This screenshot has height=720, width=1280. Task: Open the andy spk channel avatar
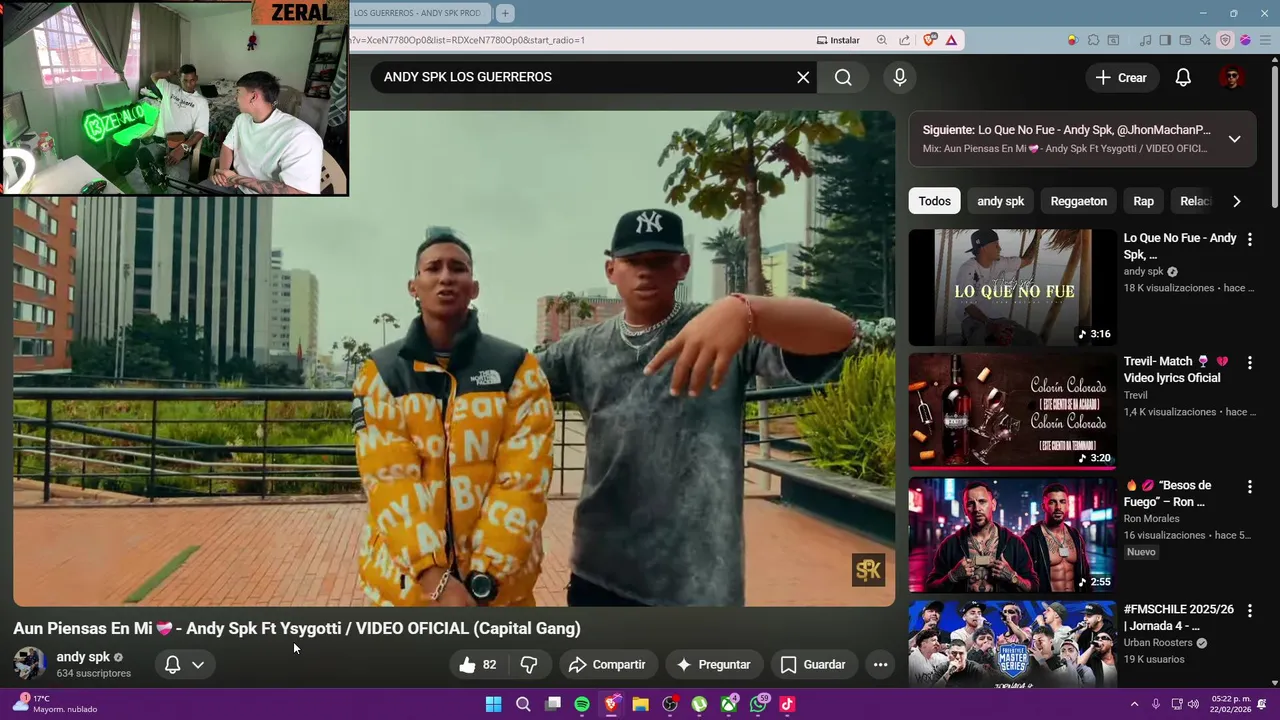pos(29,664)
